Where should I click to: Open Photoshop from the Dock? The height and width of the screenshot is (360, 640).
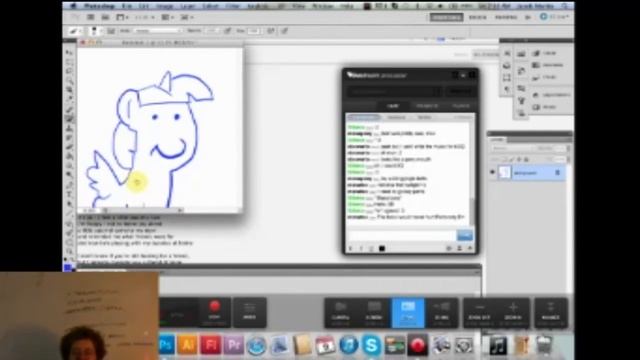167,345
